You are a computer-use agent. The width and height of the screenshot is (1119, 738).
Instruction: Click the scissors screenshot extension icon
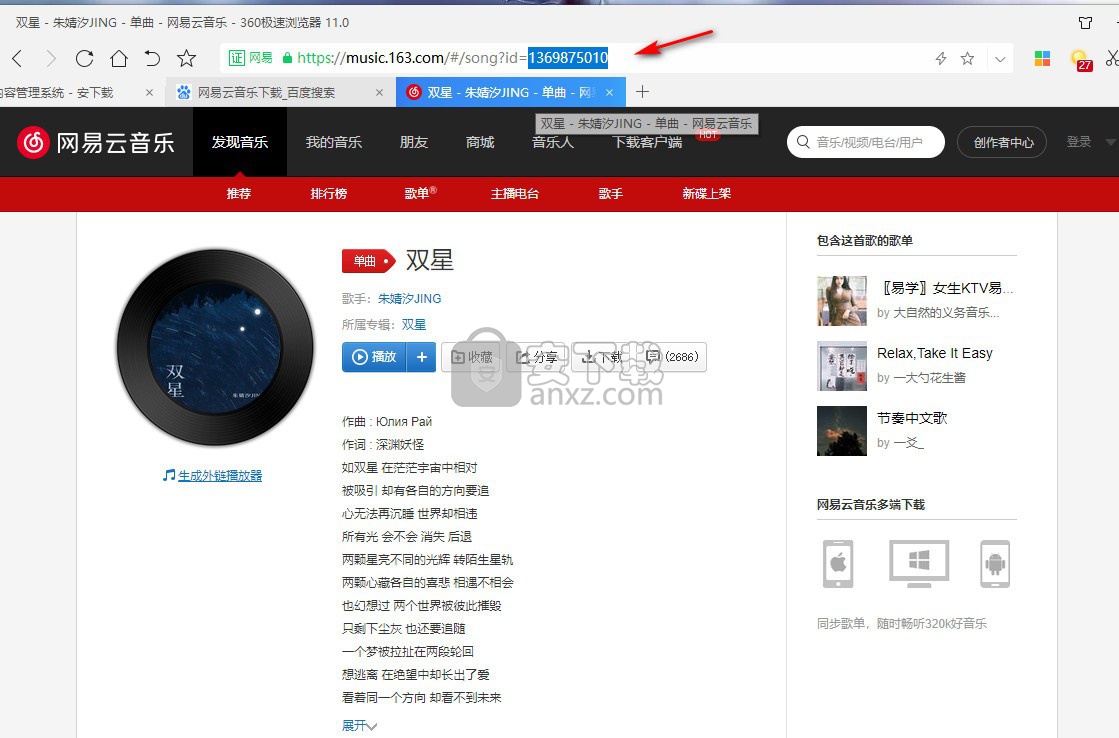coord(1112,59)
